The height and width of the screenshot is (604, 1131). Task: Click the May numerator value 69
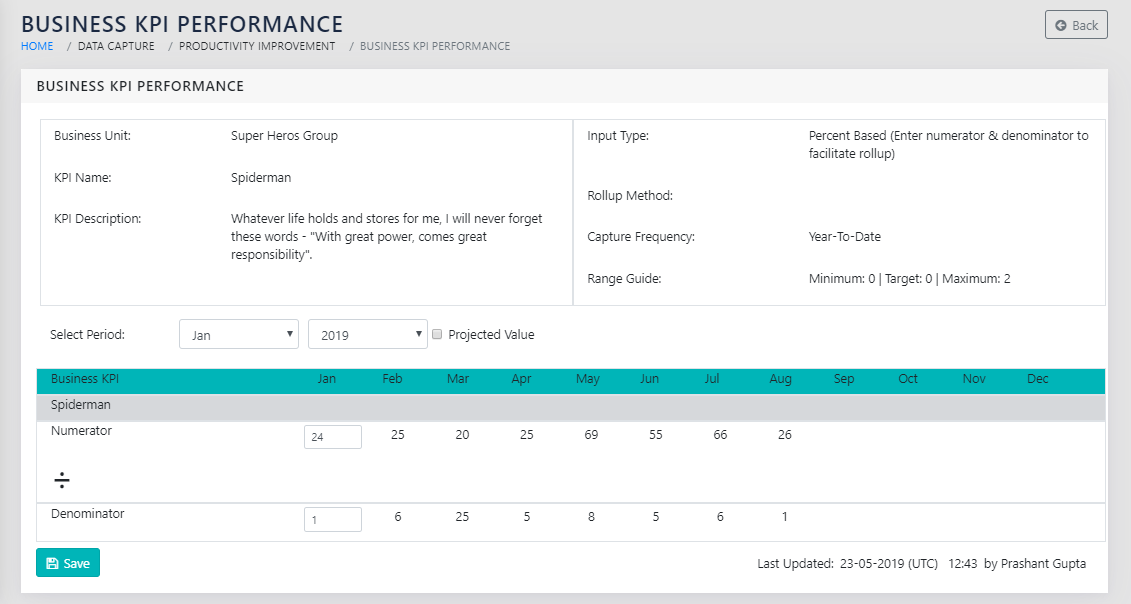pyautogui.click(x=591, y=435)
